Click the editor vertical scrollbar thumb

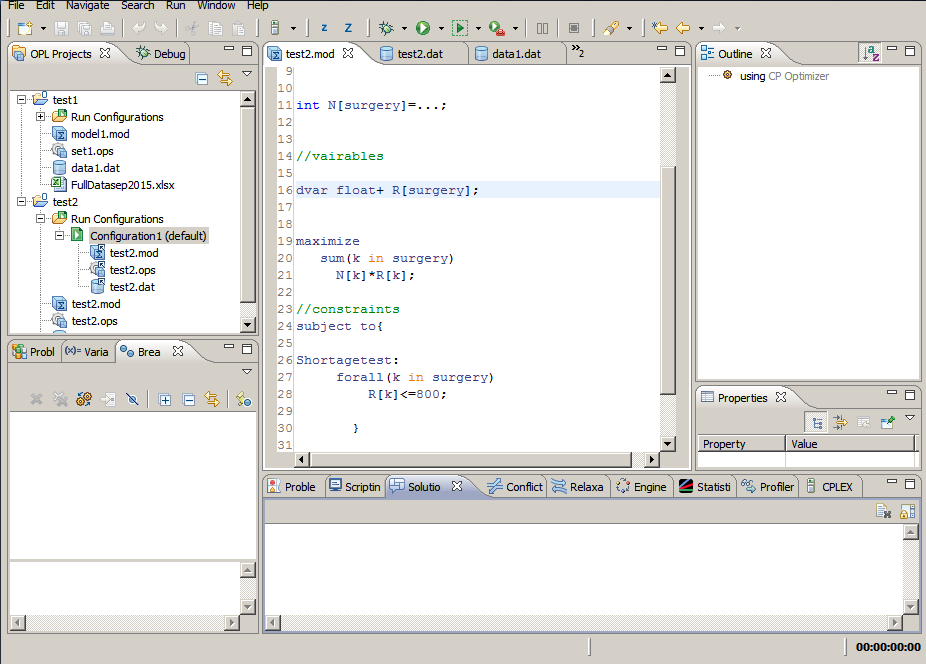(x=667, y=281)
